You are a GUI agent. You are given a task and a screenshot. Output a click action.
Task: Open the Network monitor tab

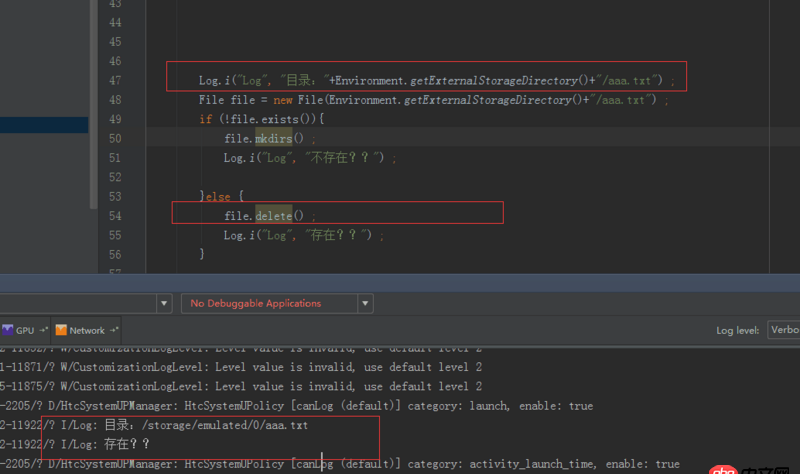click(87, 330)
